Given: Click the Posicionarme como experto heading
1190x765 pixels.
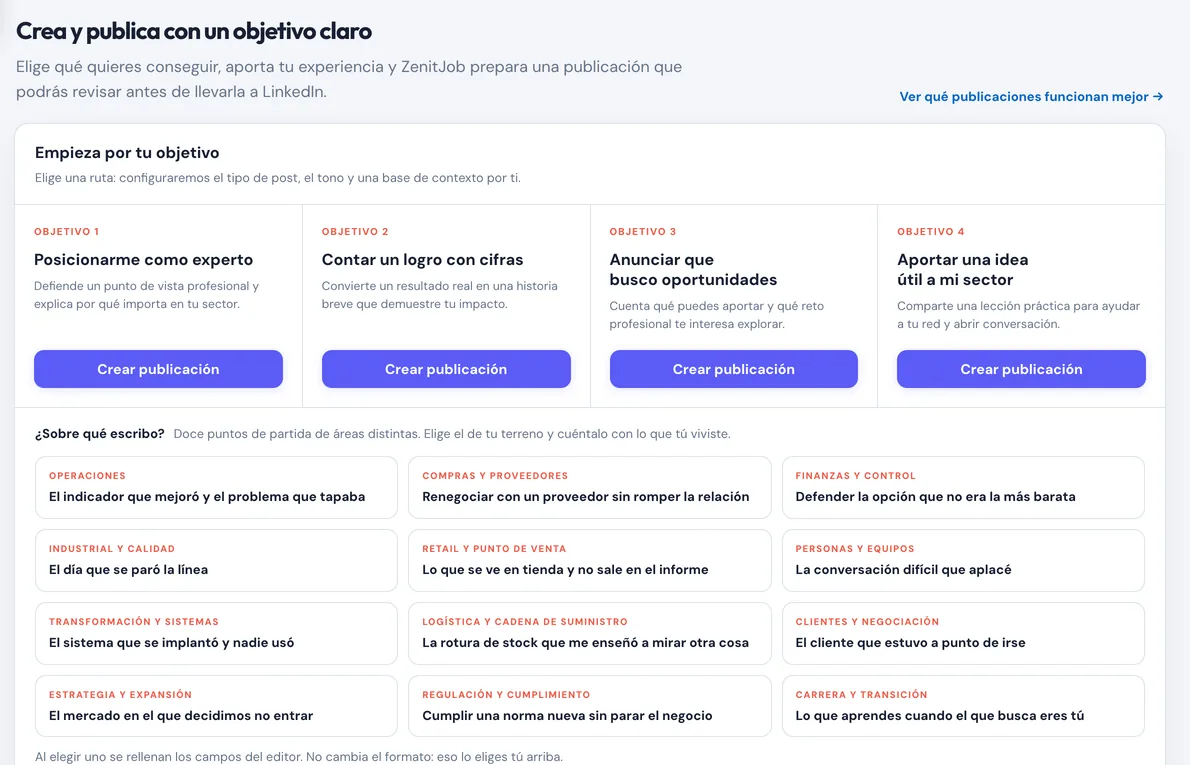Looking at the screenshot, I should click(x=143, y=260).
